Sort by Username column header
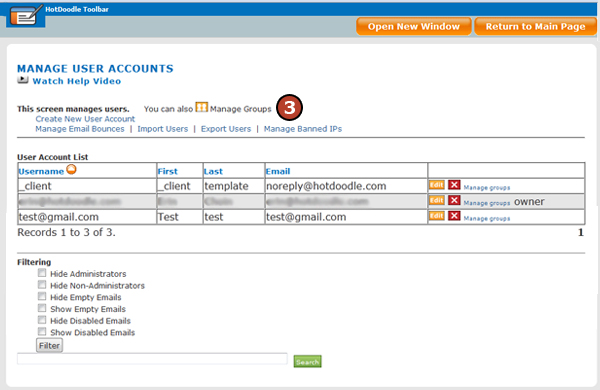The image size is (600, 390). (41, 171)
